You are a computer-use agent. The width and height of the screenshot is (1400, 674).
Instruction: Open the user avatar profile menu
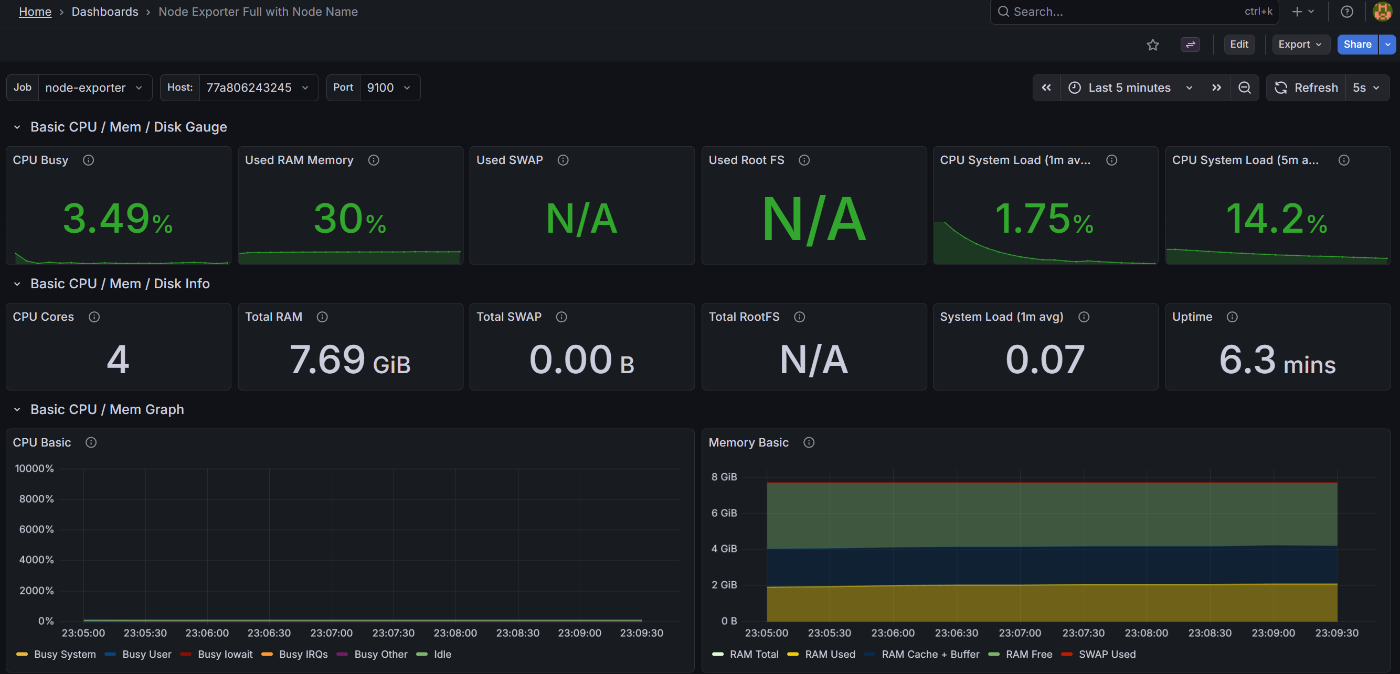pyautogui.click(x=1382, y=12)
